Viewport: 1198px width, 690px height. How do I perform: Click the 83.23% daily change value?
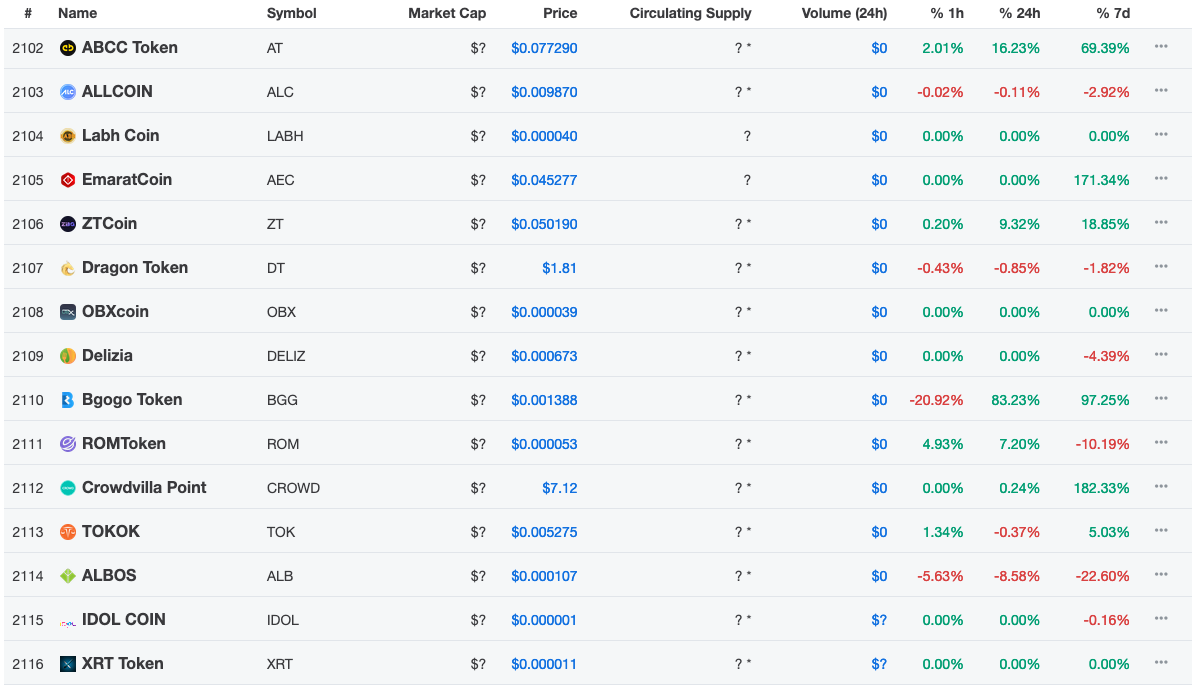[x=1015, y=400]
